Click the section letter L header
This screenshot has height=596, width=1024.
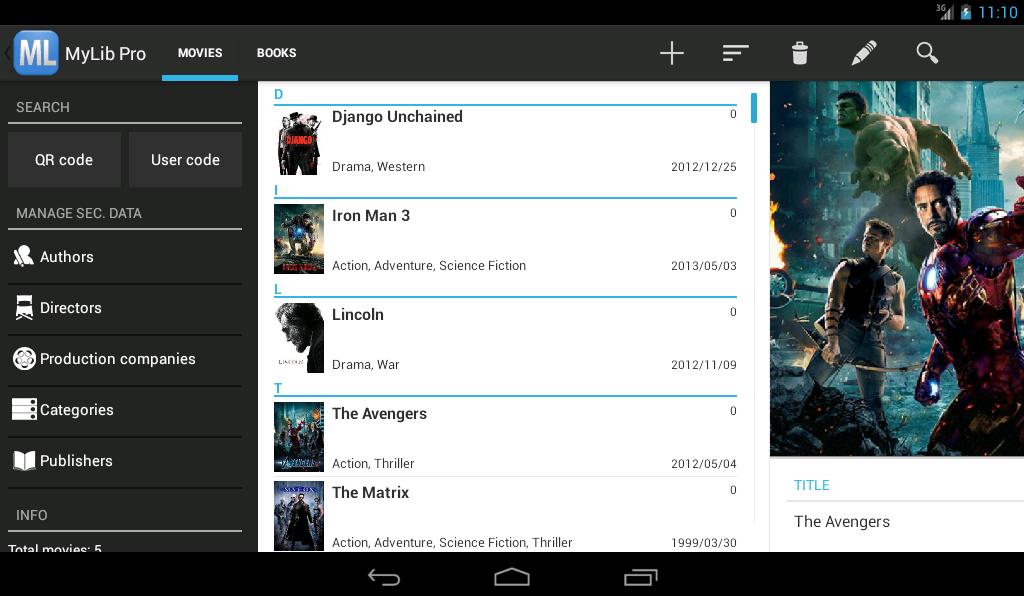[278, 290]
